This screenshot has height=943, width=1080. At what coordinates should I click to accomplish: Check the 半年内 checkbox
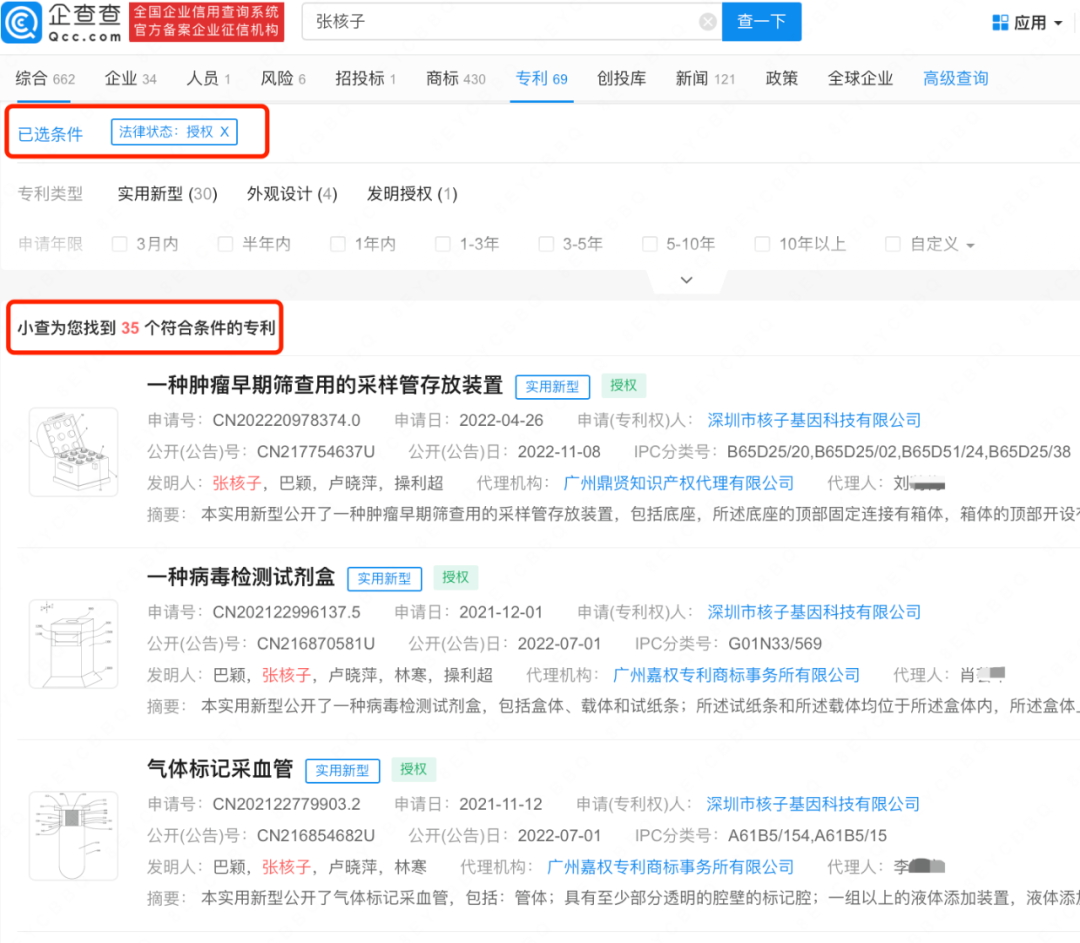pyautogui.click(x=225, y=244)
